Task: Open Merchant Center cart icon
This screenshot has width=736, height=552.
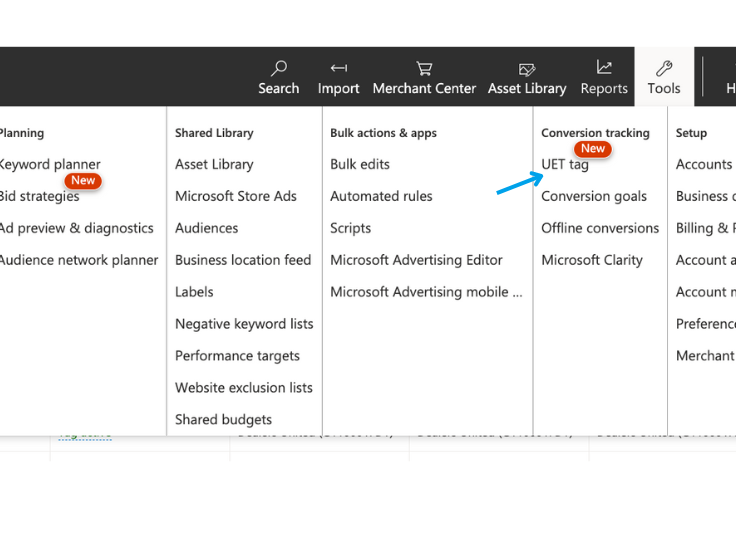Action: click(x=424, y=69)
